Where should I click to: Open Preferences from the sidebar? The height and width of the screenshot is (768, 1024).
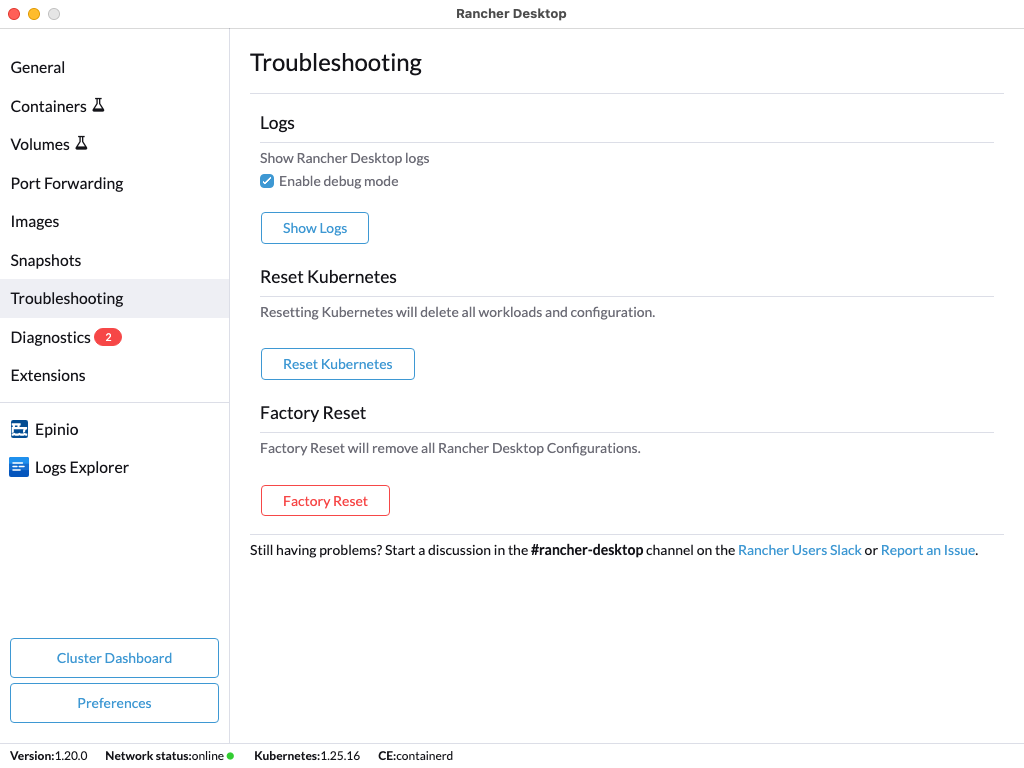pyautogui.click(x=114, y=703)
